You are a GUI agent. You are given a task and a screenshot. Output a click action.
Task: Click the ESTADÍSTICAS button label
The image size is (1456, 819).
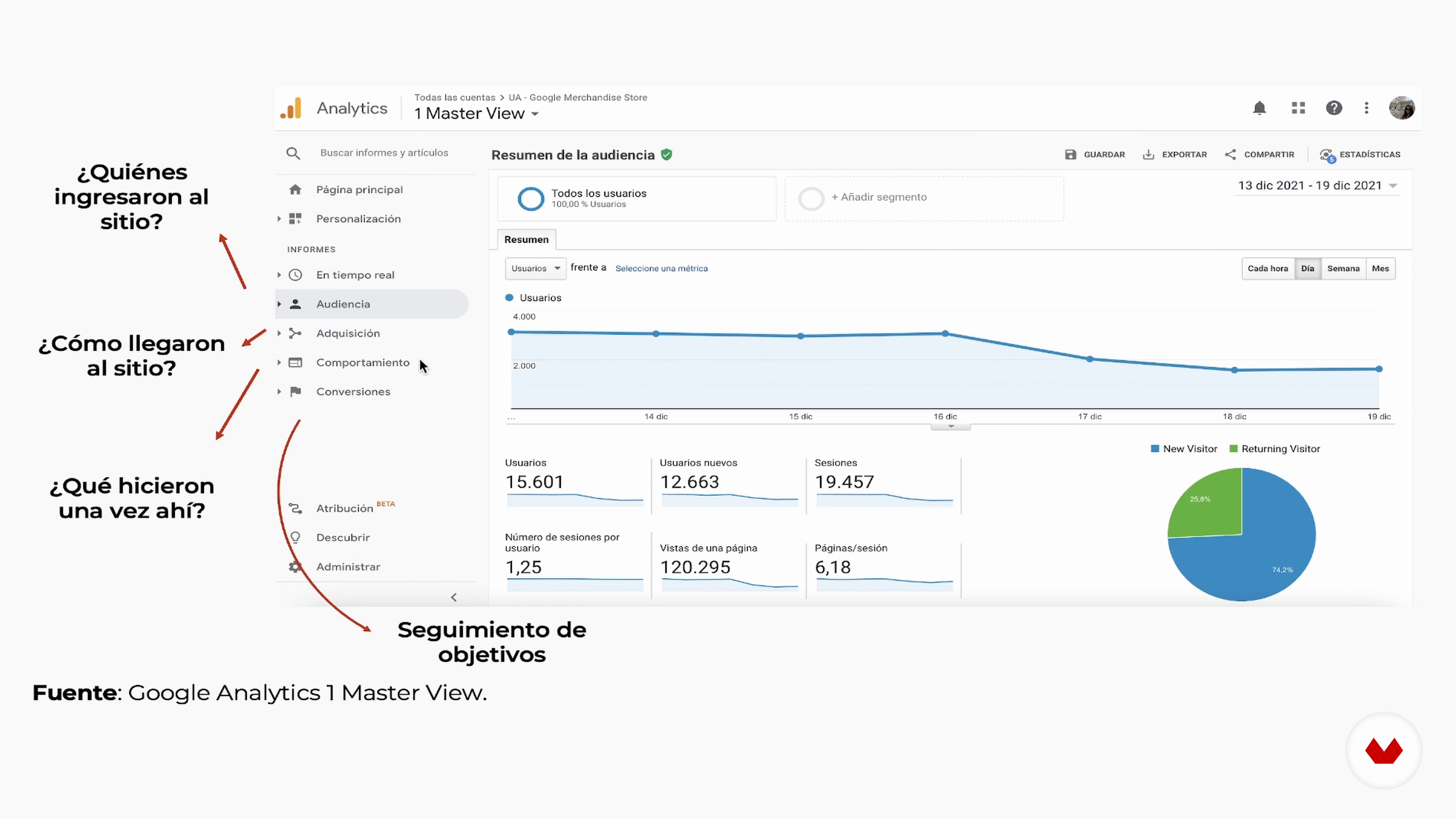click(x=1370, y=154)
